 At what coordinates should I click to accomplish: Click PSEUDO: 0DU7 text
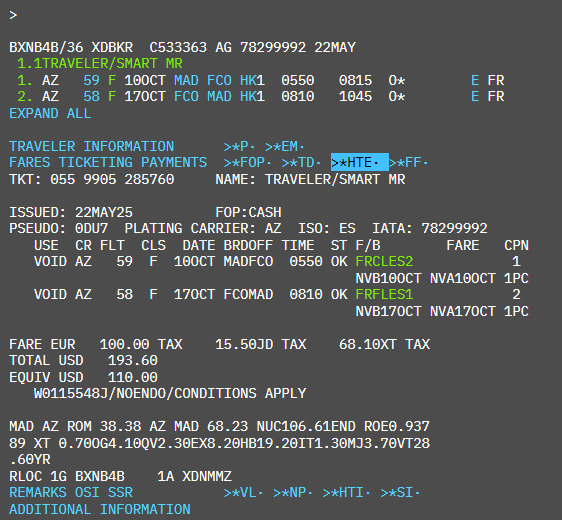coord(59,229)
